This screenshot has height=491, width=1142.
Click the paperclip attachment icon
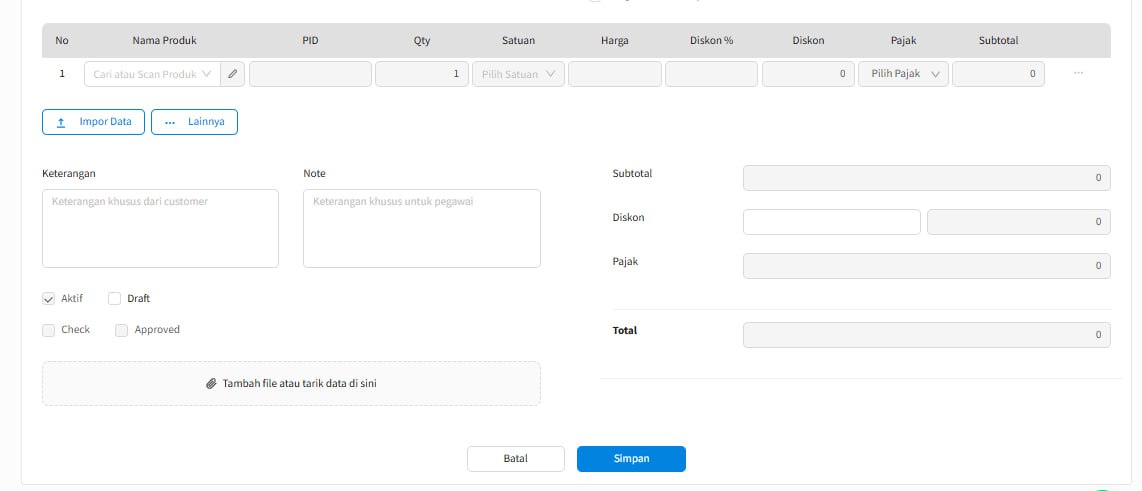pos(211,383)
